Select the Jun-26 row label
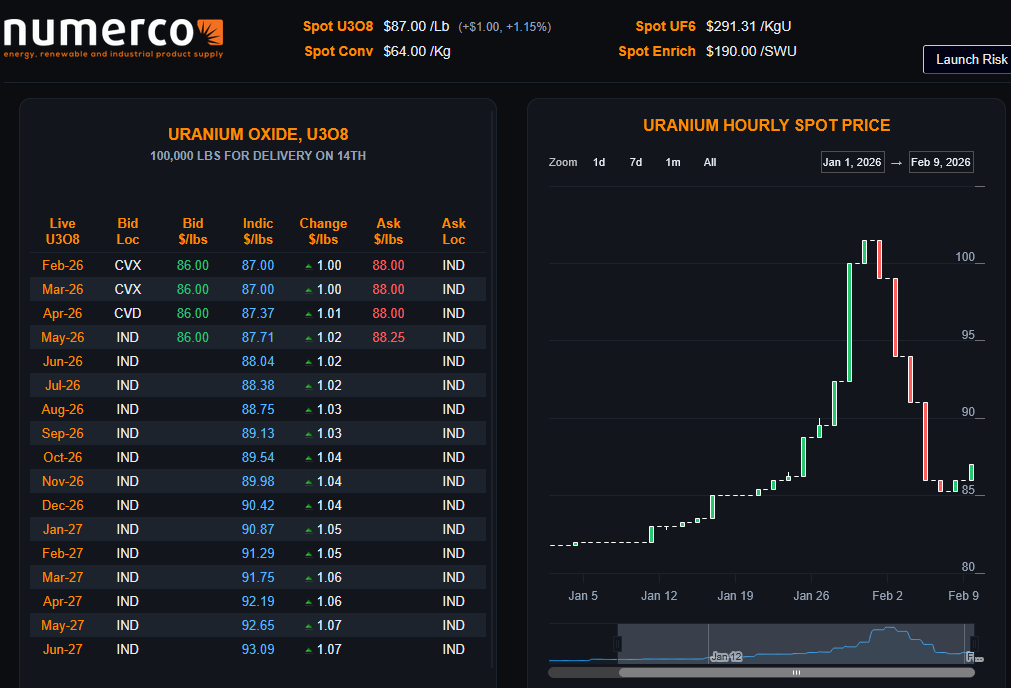 tap(63, 362)
